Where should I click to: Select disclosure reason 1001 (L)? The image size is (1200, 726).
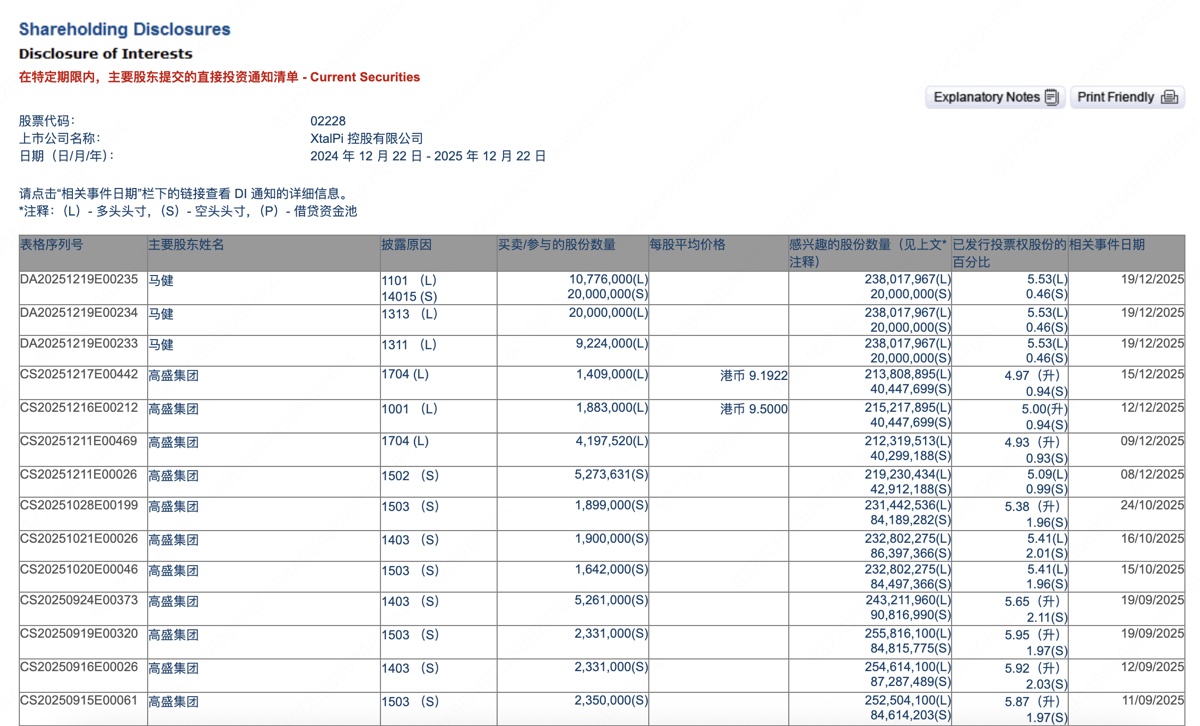(409, 409)
